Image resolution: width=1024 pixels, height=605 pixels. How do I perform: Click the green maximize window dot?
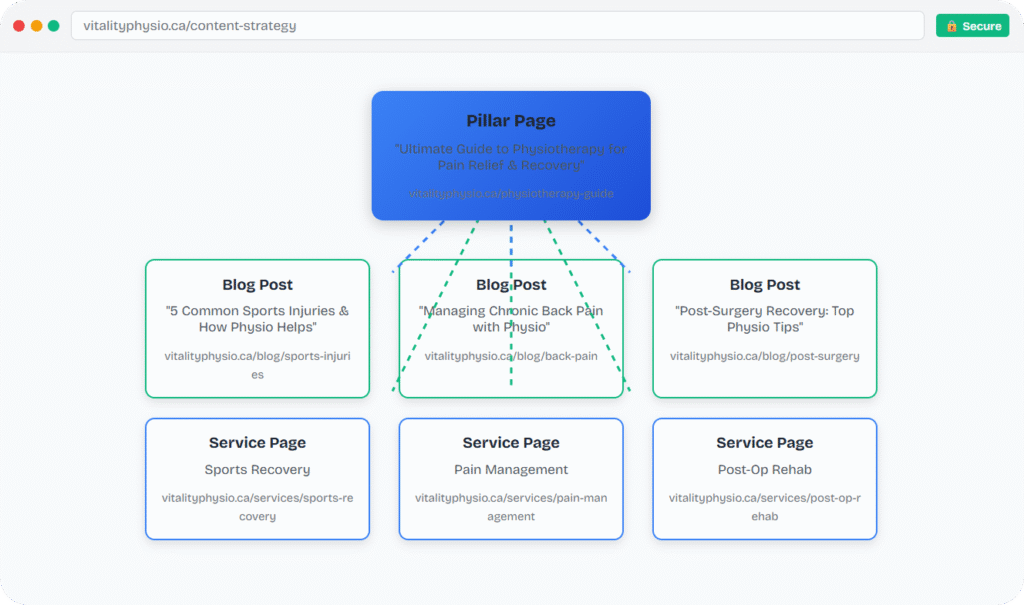click(54, 25)
